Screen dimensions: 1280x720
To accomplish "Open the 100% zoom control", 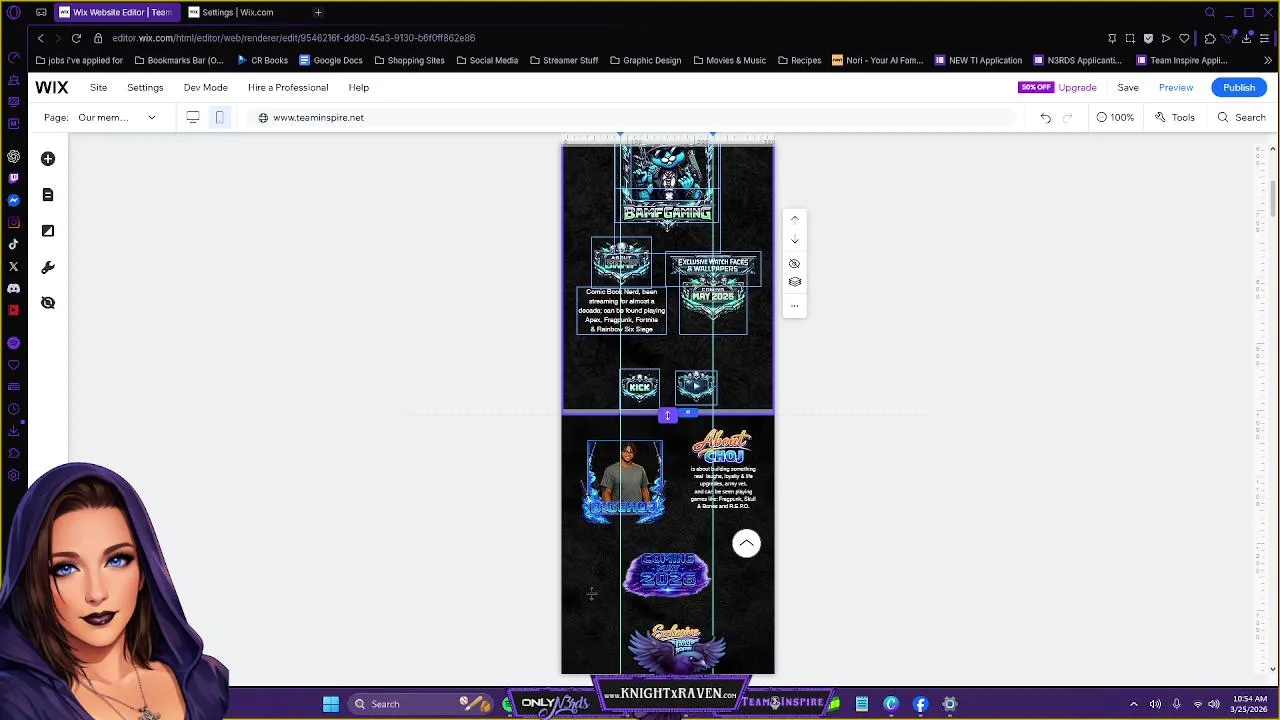I will click(x=1115, y=117).
